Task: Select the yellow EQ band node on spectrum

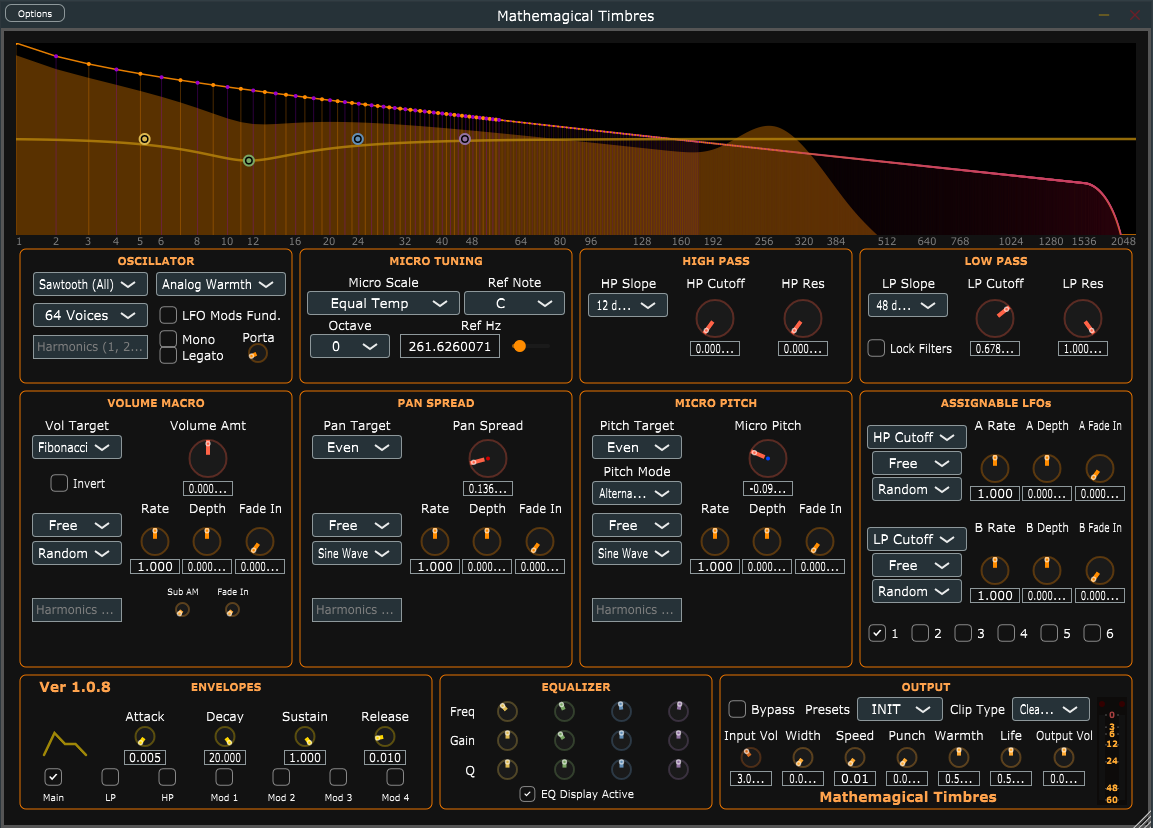Action: (x=145, y=139)
